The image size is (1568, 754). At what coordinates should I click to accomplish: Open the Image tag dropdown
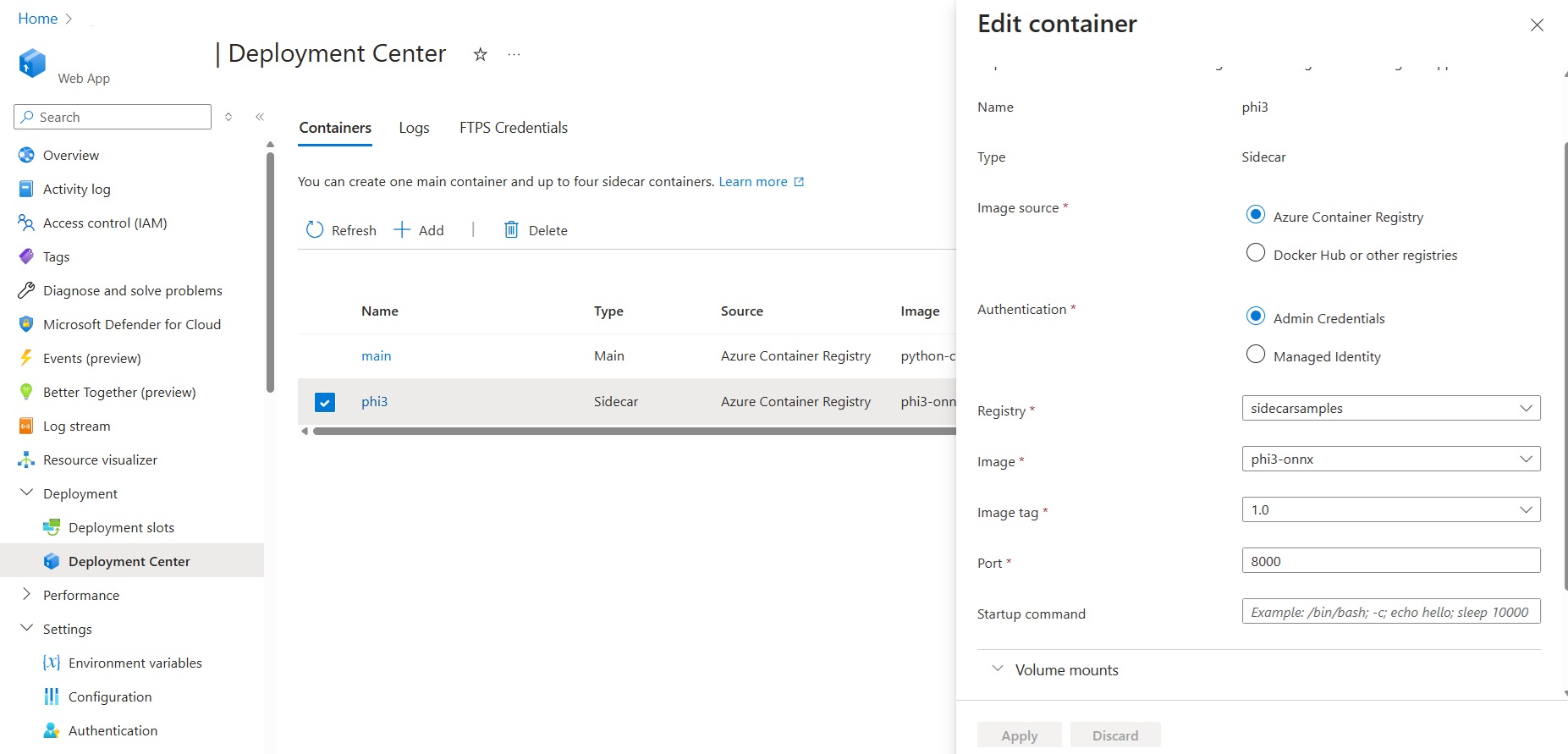click(1390, 509)
